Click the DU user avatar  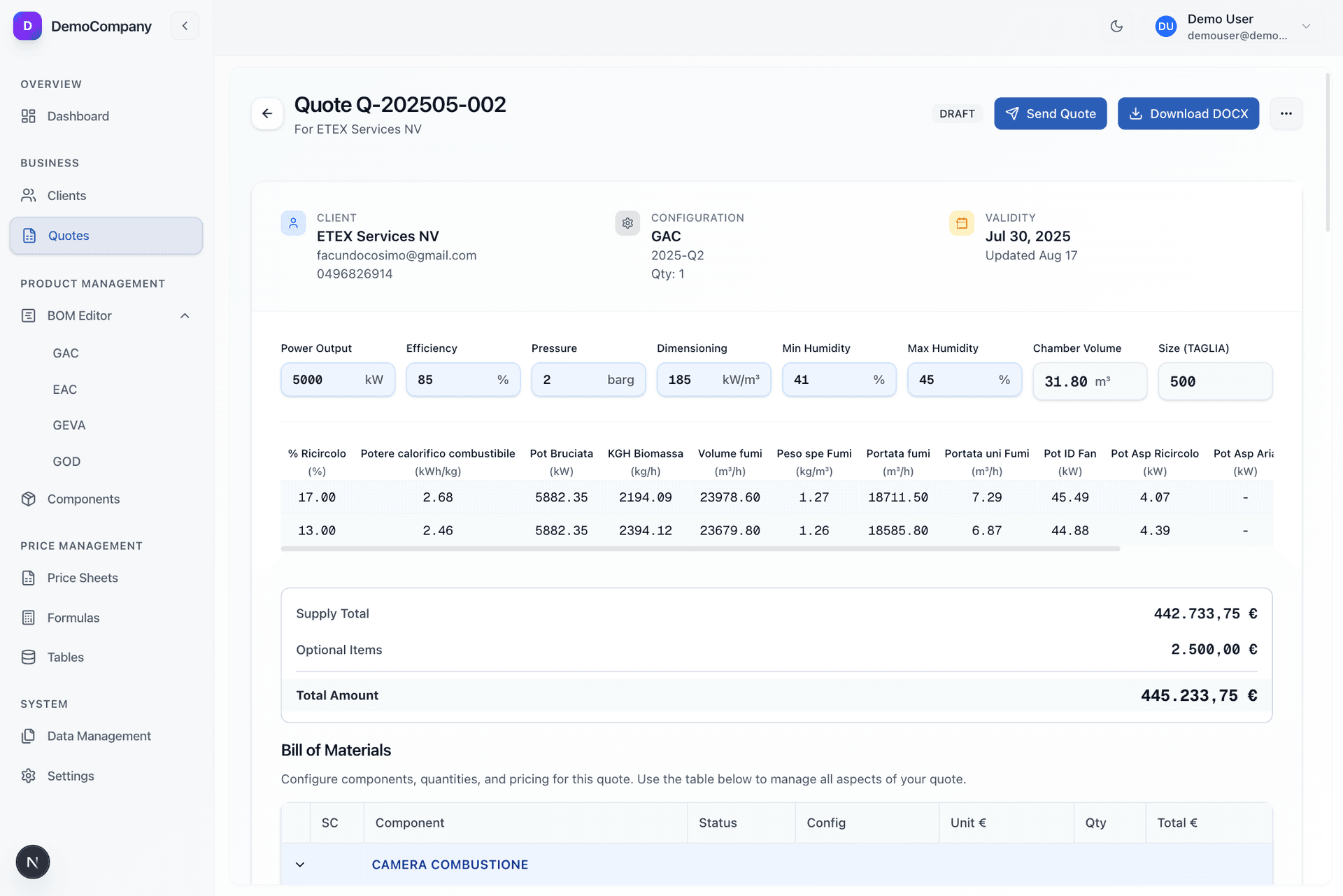click(1165, 27)
